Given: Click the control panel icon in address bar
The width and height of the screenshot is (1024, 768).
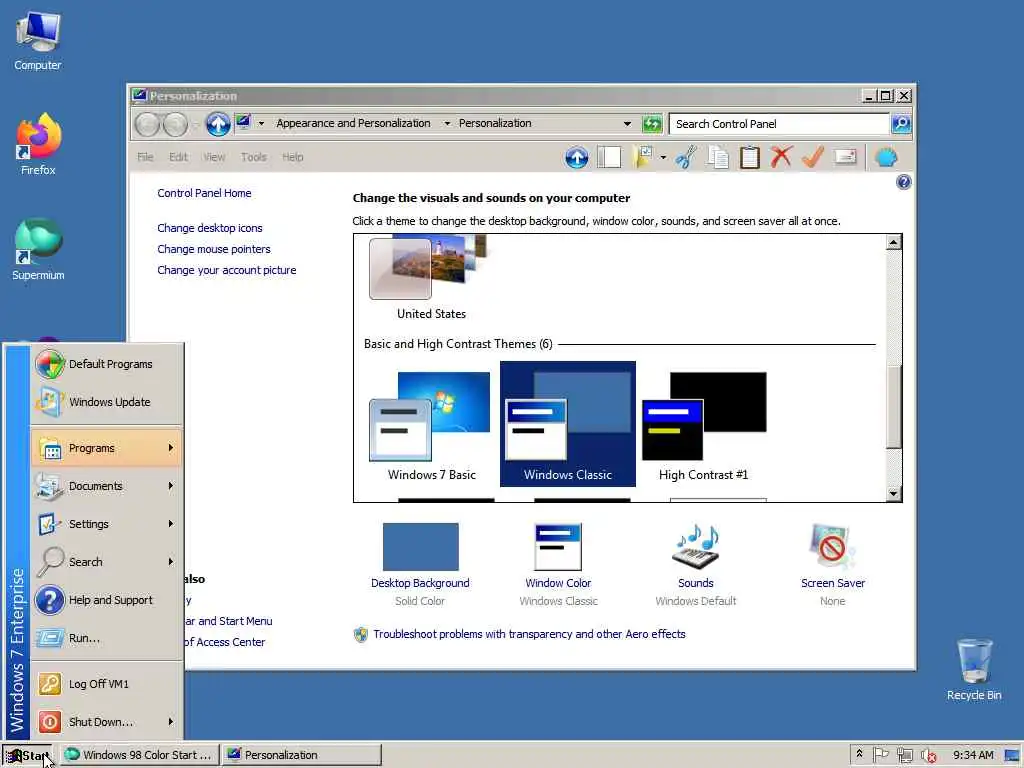Looking at the screenshot, I should click(244, 122).
